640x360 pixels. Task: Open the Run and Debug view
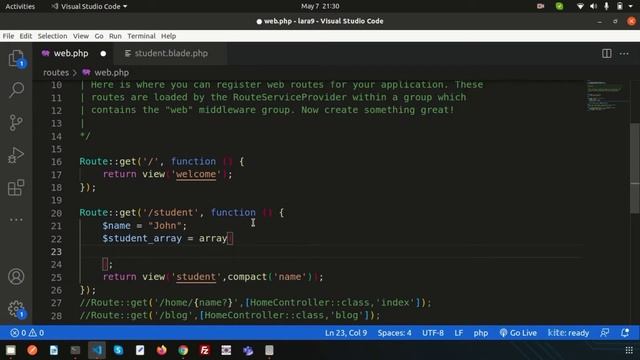(x=16, y=155)
